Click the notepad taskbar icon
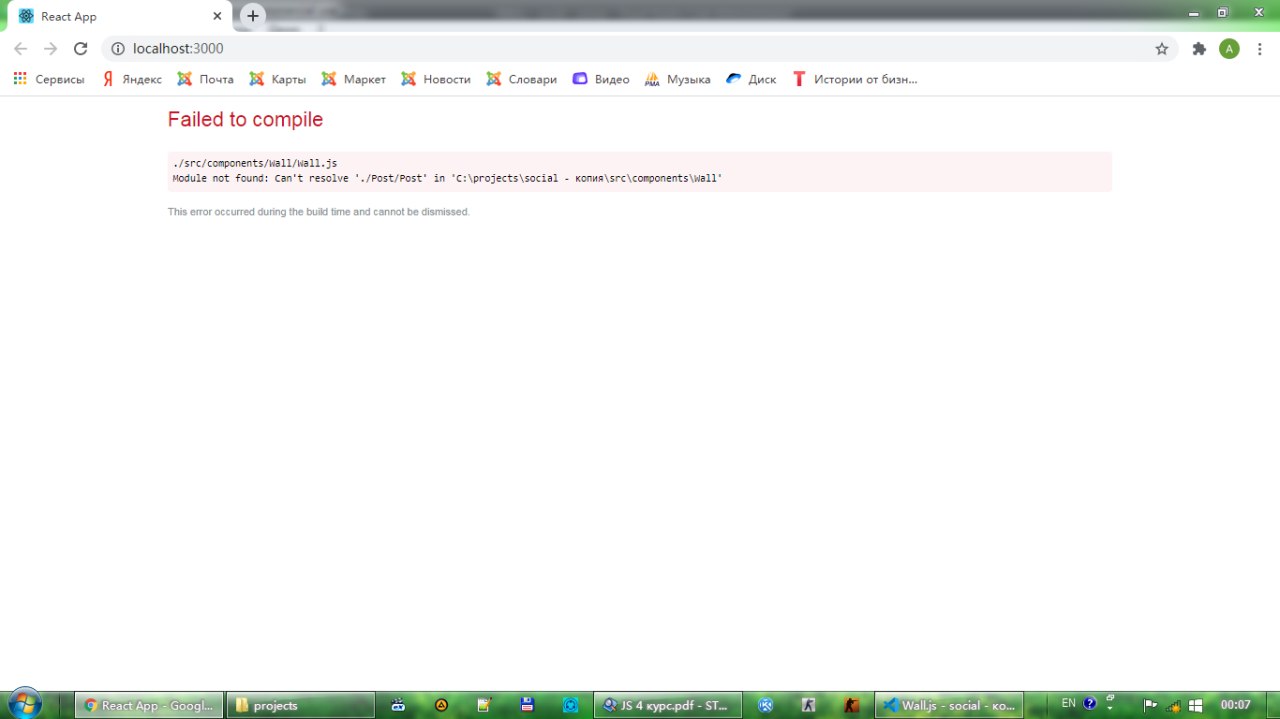 (484, 705)
